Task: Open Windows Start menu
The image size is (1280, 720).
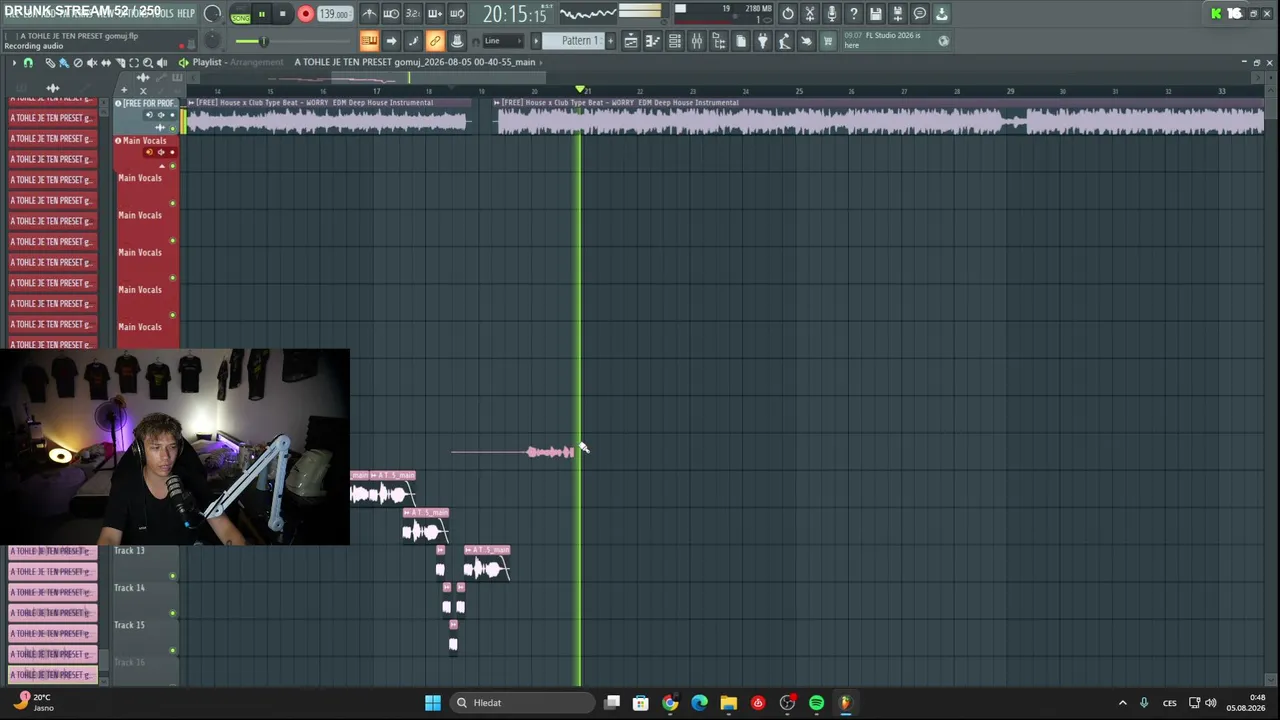Action: 433,703
